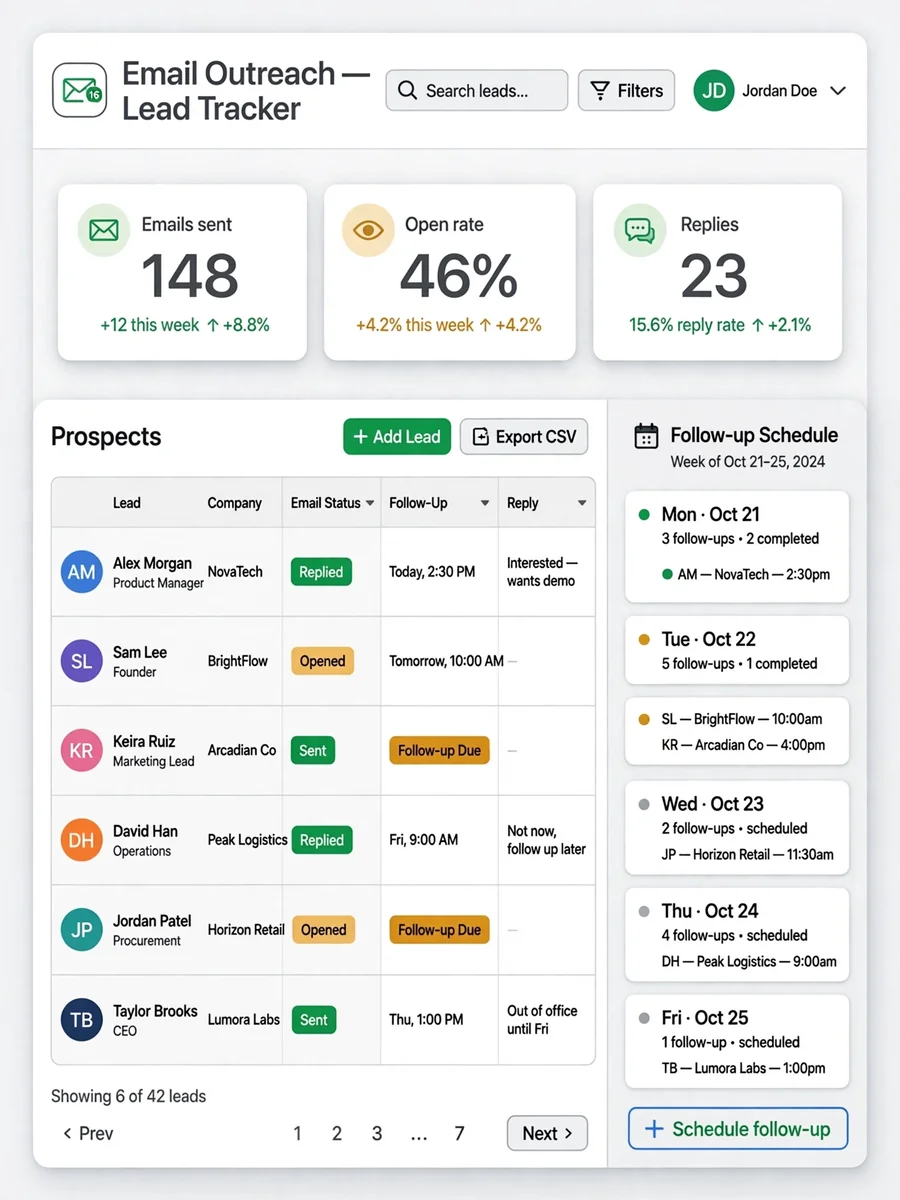Open the Follow-Up column dropdown
Viewport: 900px width, 1200px height.
click(x=485, y=503)
